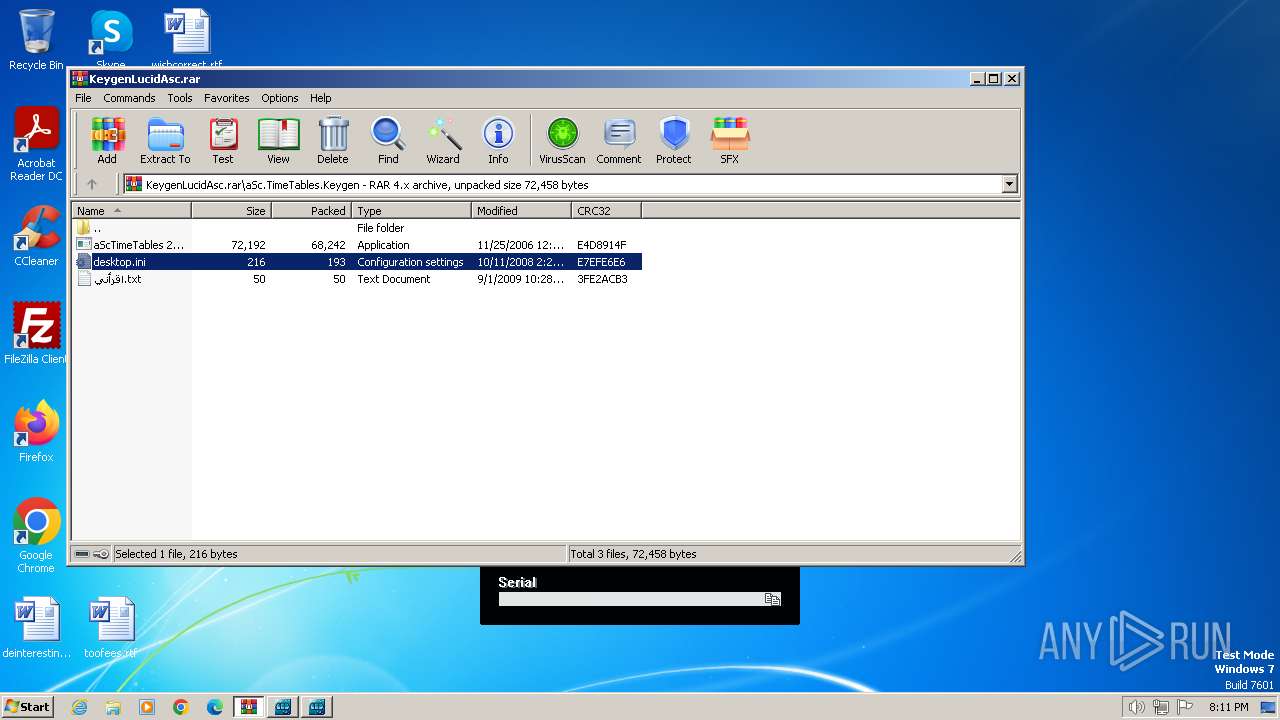Sort by Type column header

click(412, 210)
